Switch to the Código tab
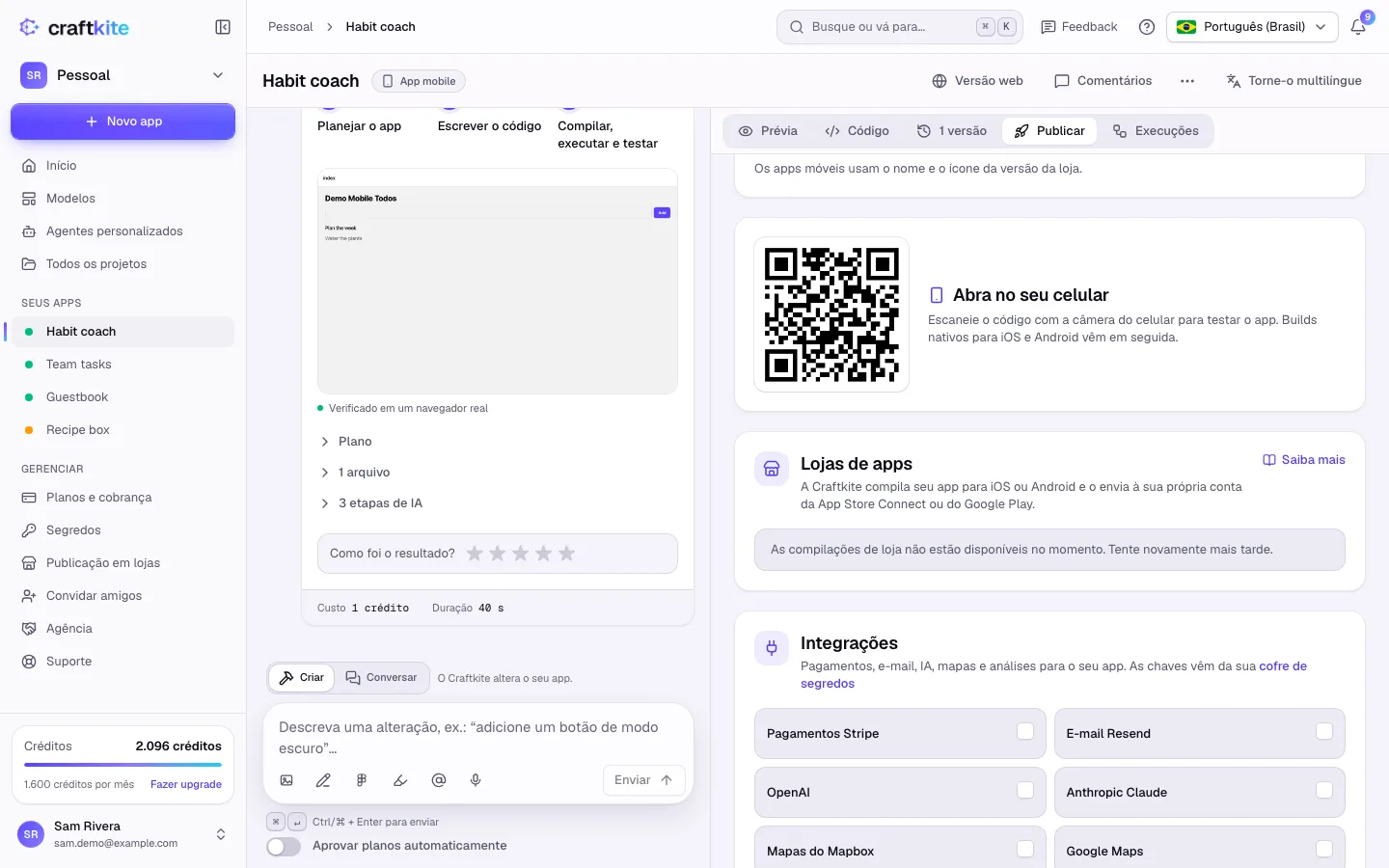Viewport: 1389px width, 868px height. [857, 131]
